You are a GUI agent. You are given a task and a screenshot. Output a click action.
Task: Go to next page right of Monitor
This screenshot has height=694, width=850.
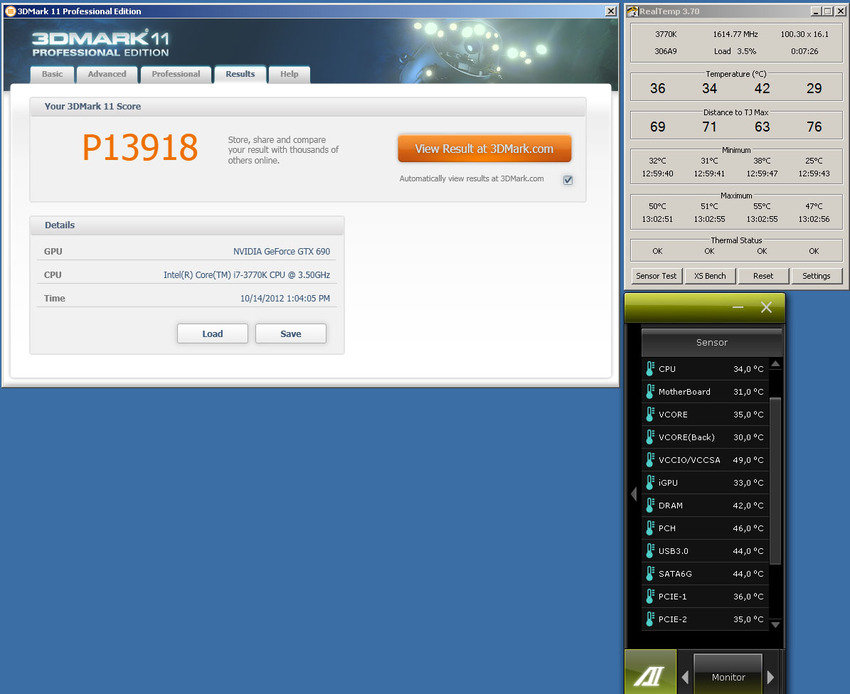click(x=771, y=677)
